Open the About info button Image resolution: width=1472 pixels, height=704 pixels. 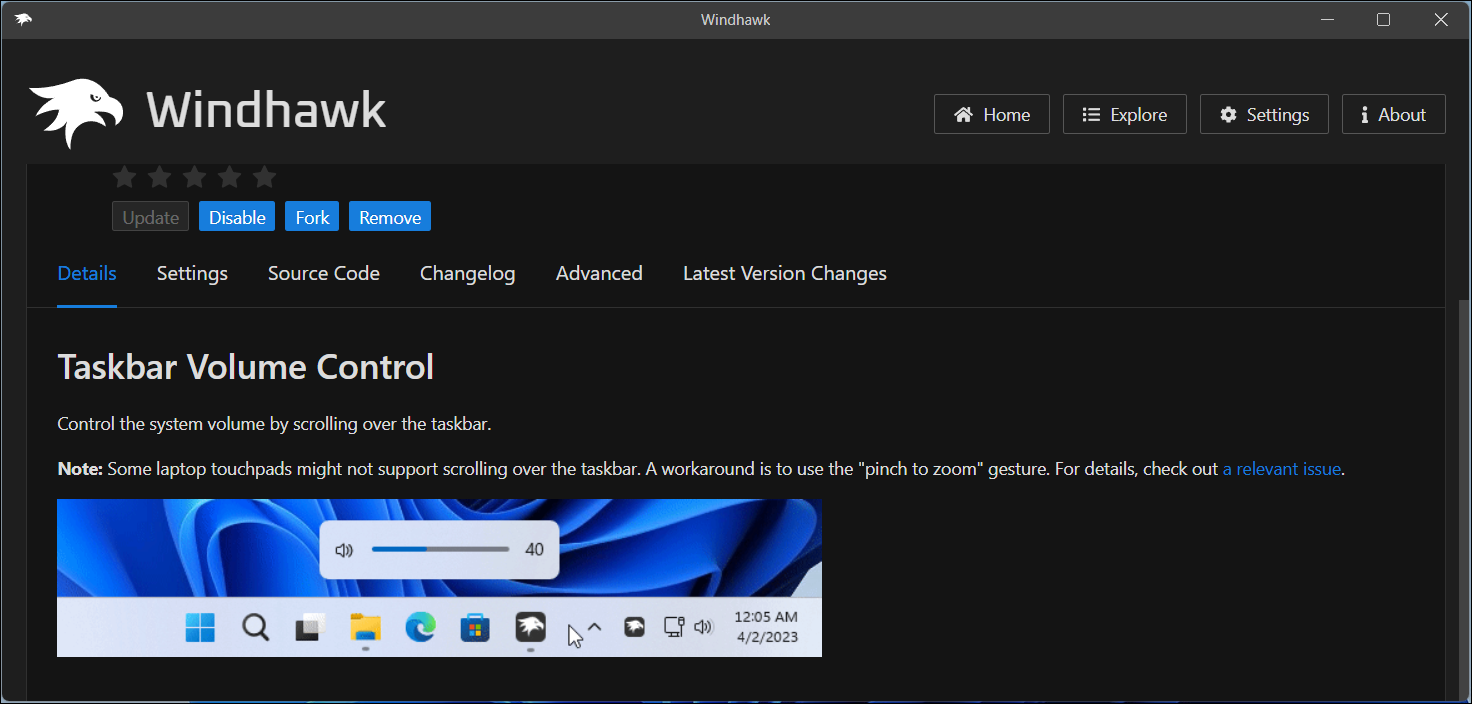tap(1392, 115)
